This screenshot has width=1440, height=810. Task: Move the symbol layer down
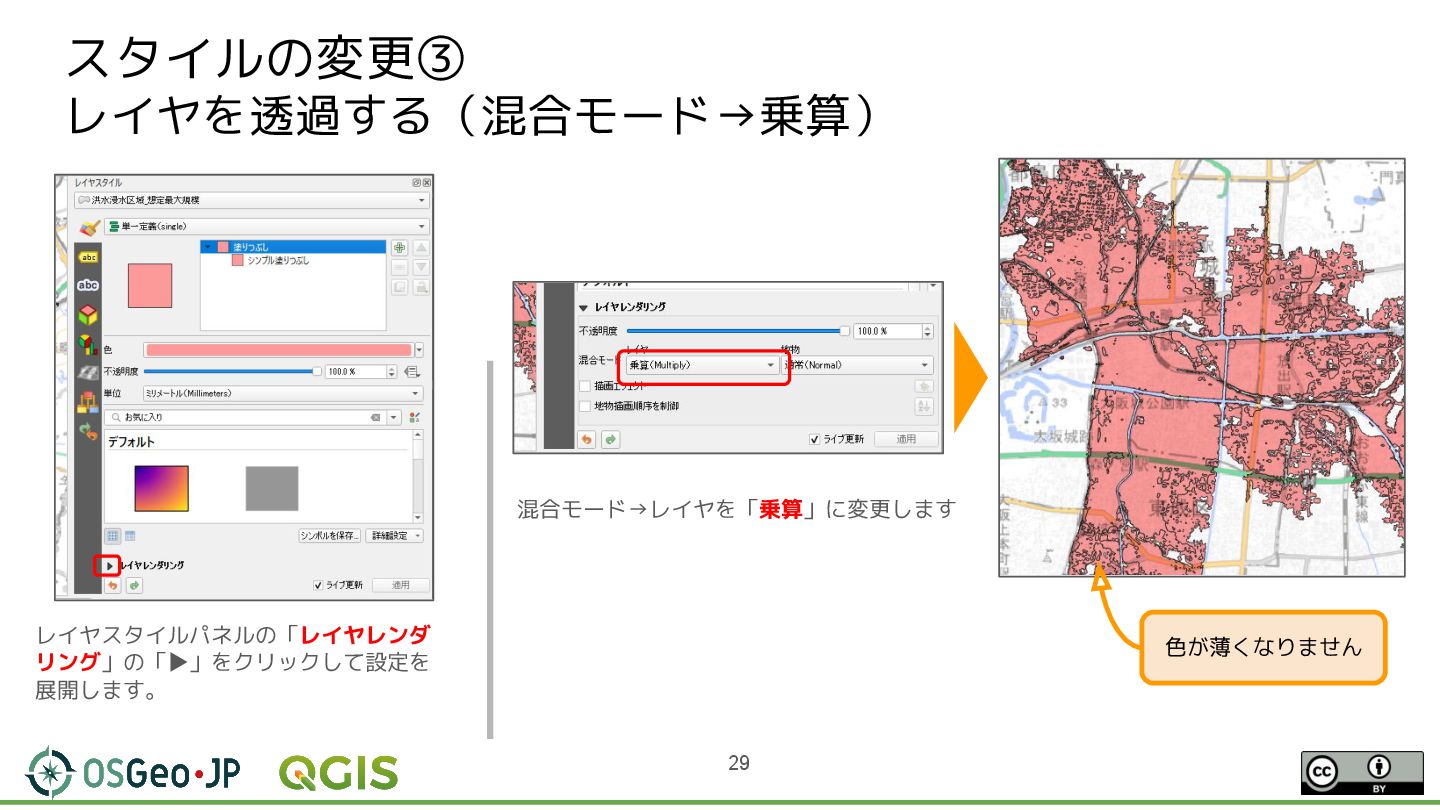tap(421, 268)
